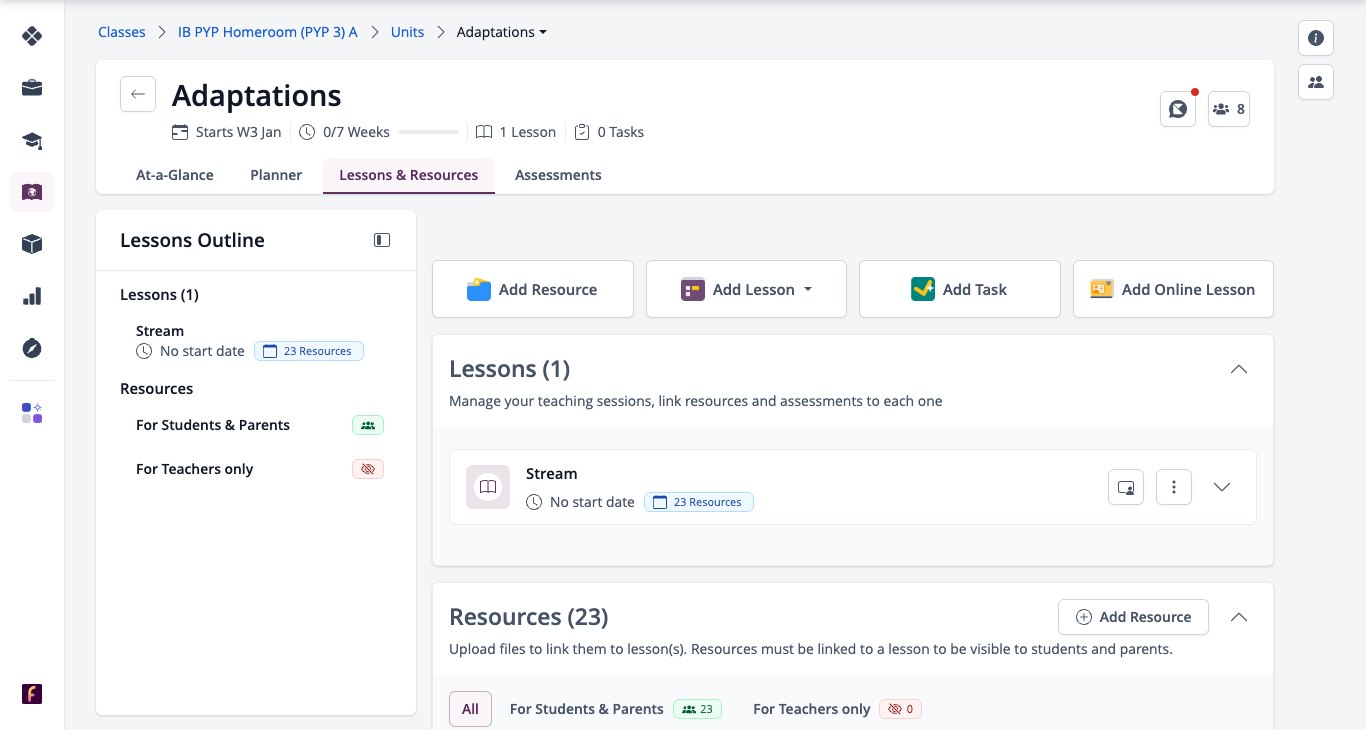This screenshot has width=1366, height=730.
Task: Switch to the At-a-Glance tab
Action: [175, 175]
